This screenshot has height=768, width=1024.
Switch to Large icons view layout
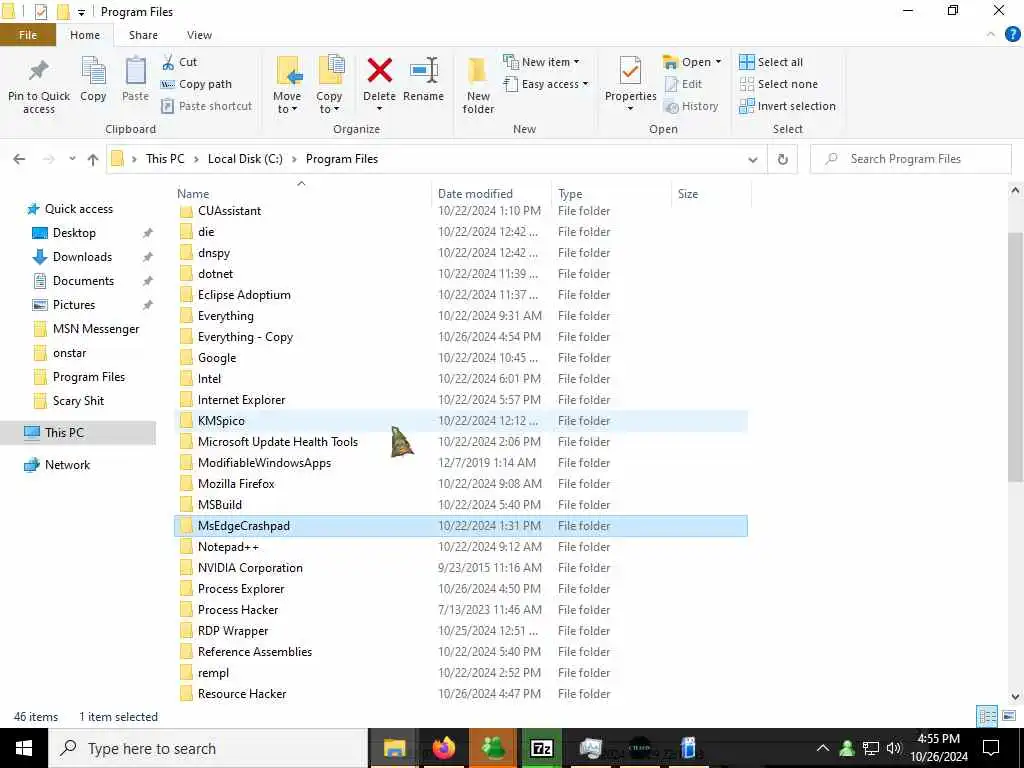coord(1009,716)
